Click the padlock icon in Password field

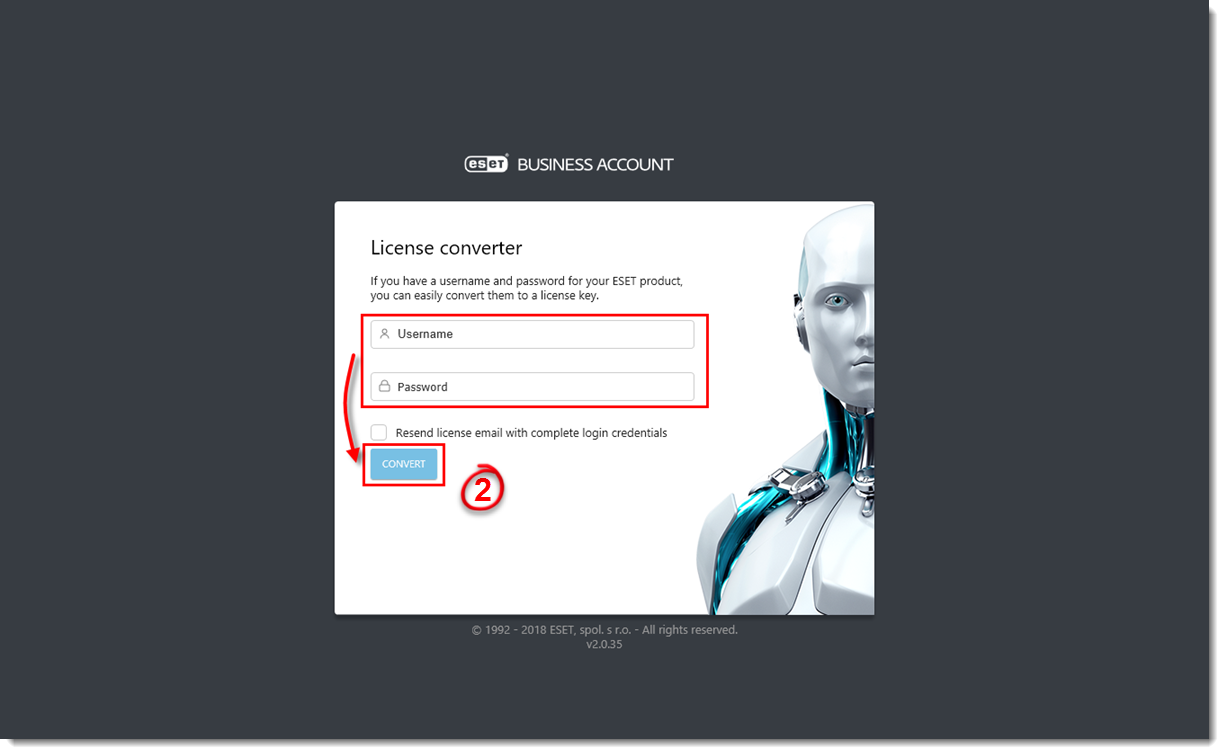tap(384, 386)
